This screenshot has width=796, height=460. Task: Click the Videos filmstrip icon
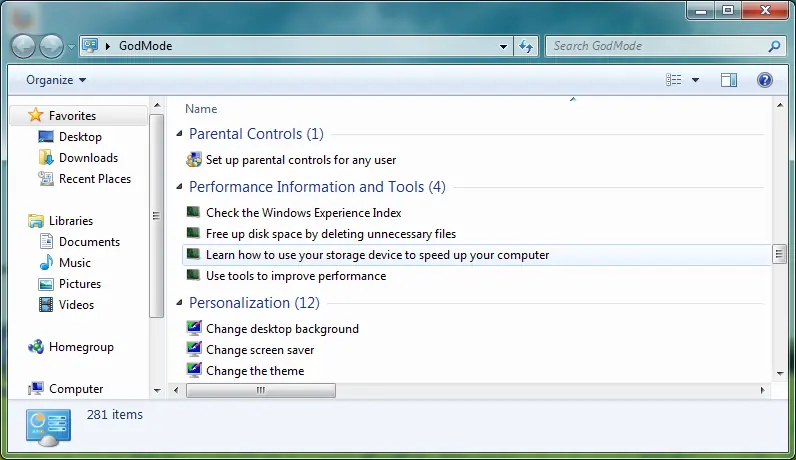tap(46, 305)
